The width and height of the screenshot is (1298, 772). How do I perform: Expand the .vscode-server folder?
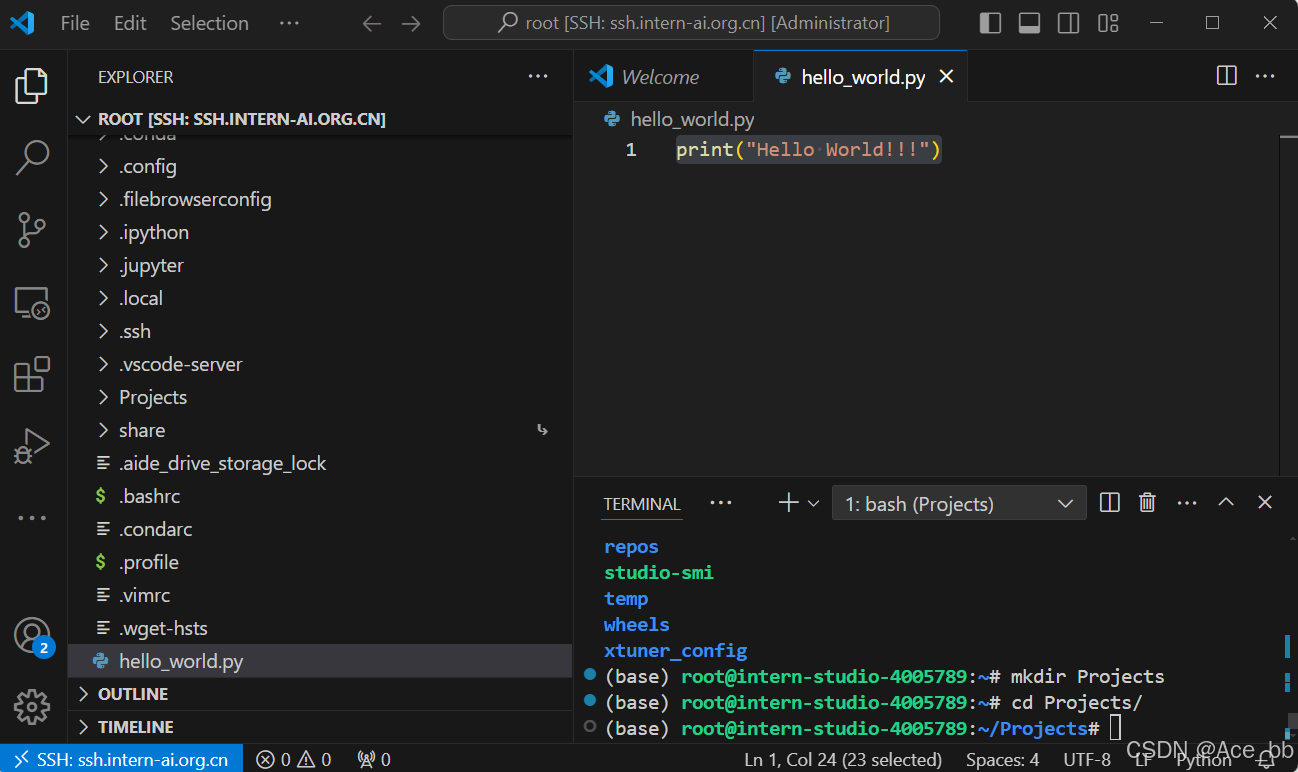320,364
